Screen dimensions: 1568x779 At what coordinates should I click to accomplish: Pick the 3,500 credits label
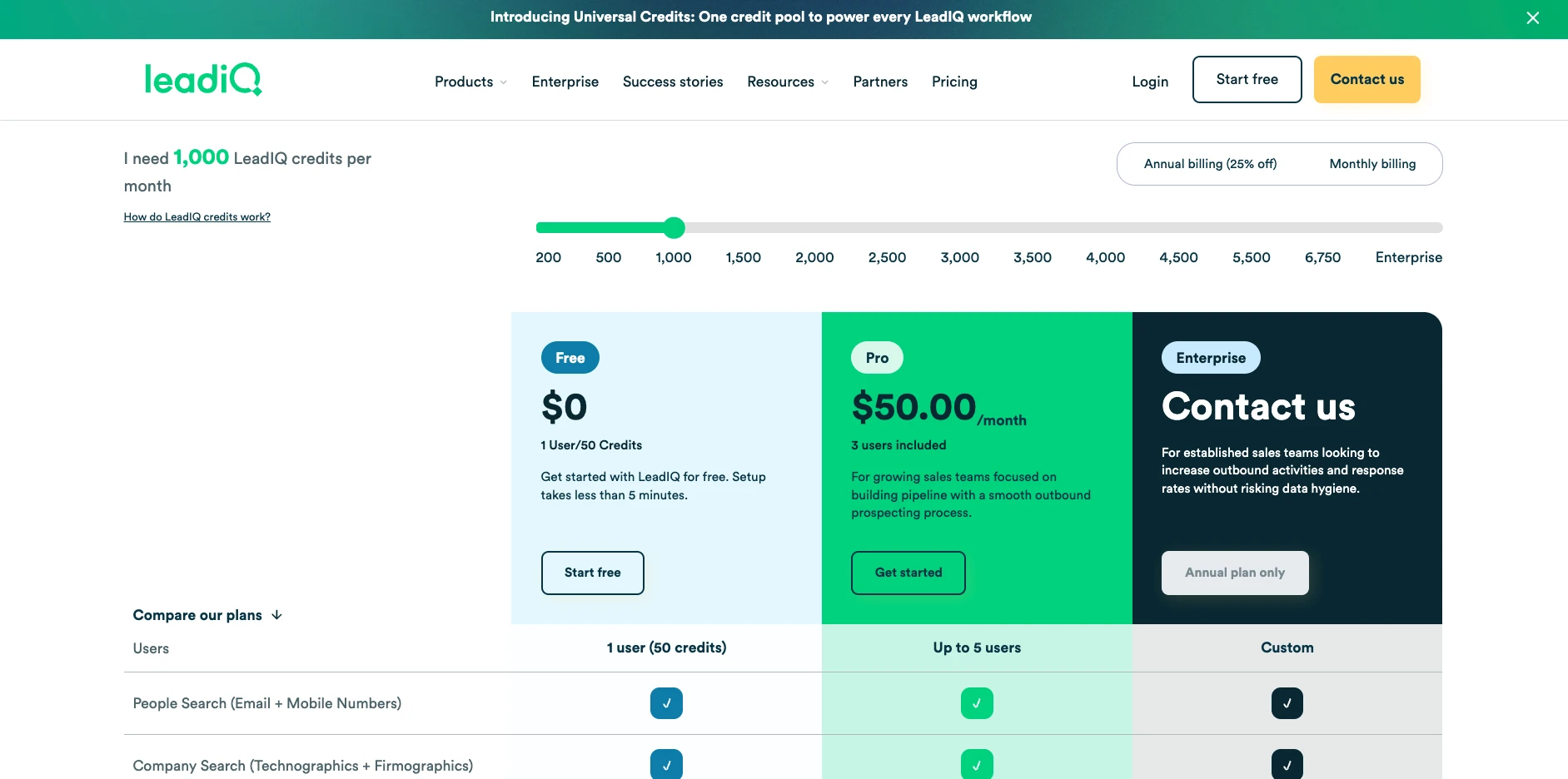click(x=1033, y=257)
